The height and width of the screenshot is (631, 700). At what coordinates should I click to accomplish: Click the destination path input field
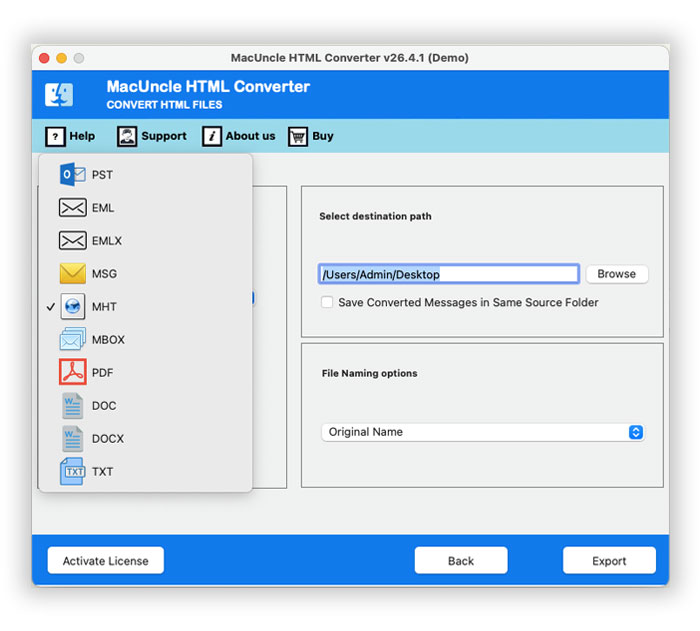[449, 274]
